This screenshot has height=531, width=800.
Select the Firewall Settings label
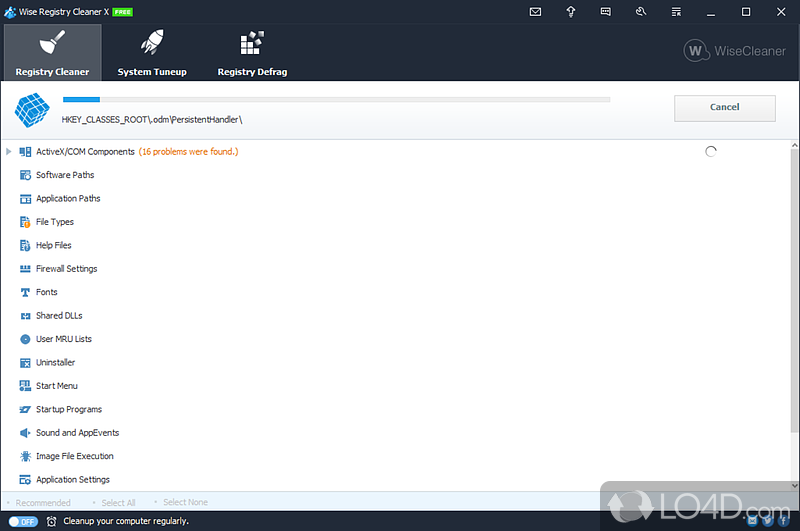pos(66,269)
